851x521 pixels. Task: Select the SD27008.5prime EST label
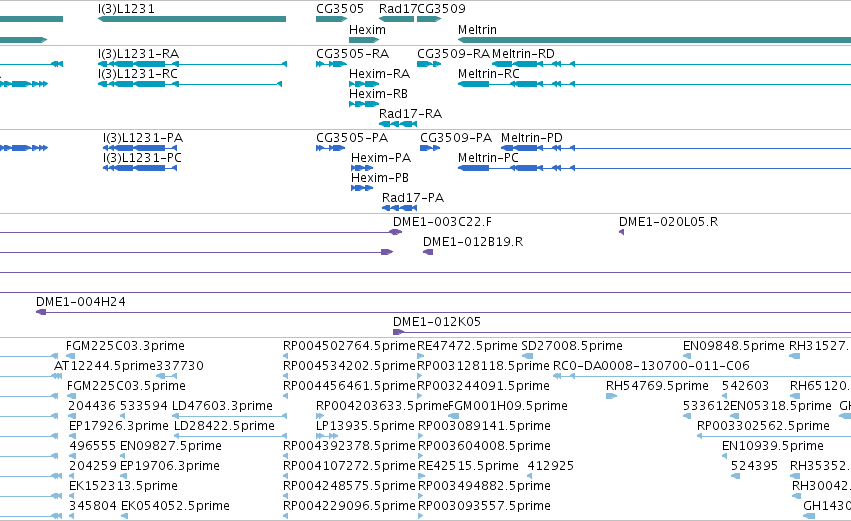572,346
